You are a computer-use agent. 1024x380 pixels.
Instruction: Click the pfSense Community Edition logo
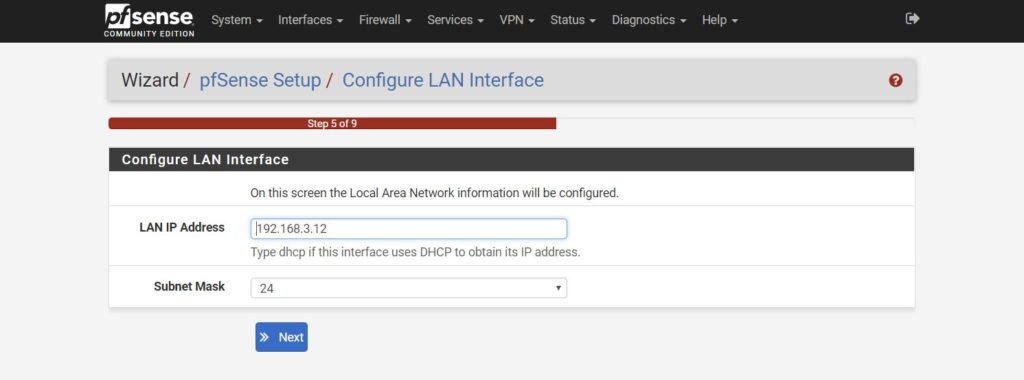pyautogui.click(x=149, y=20)
